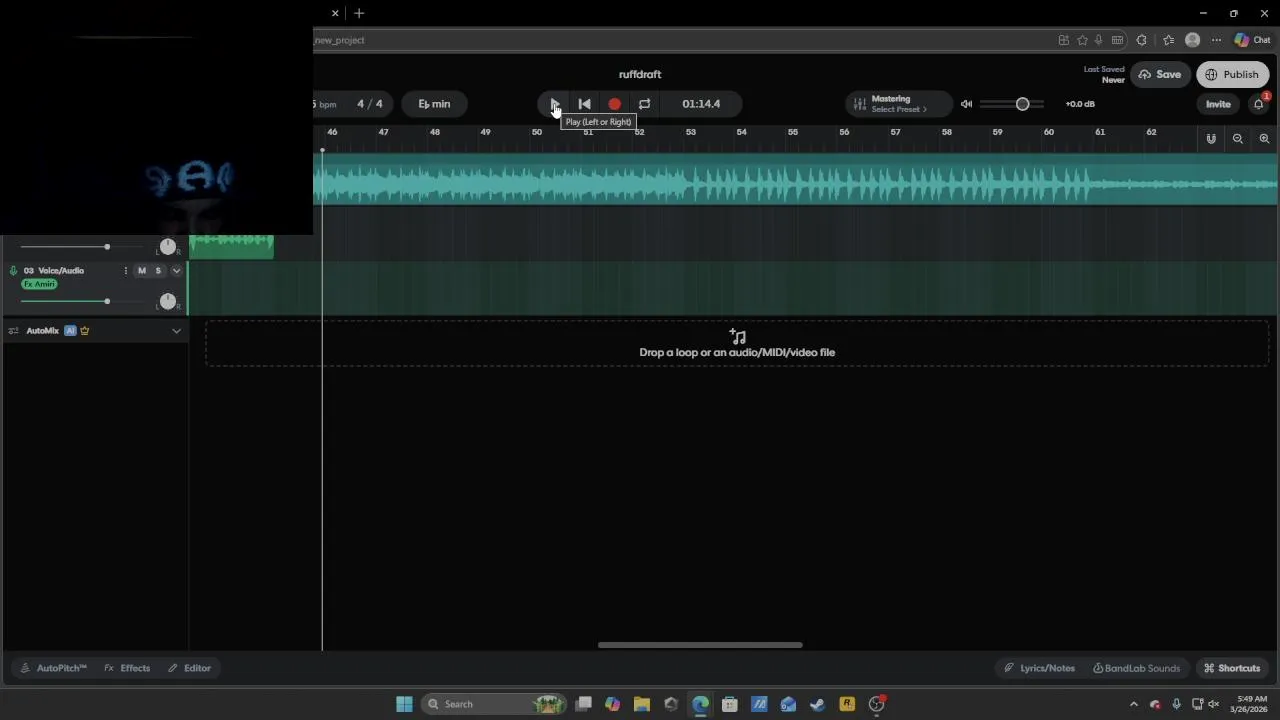Add page to favorites star icon
Screen dimensions: 1280x720
pyautogui.click(x=1082, y=40)
